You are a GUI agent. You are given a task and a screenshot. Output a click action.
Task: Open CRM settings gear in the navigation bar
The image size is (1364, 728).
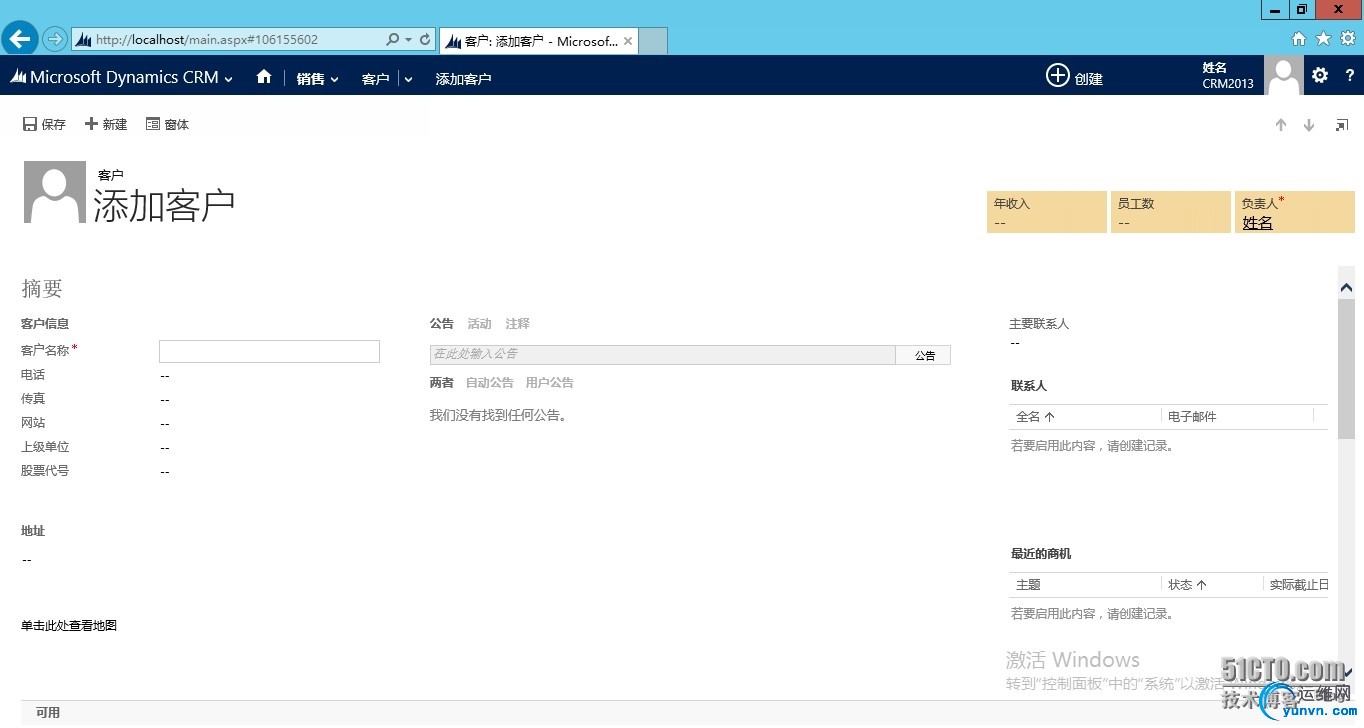(1320, 75)
